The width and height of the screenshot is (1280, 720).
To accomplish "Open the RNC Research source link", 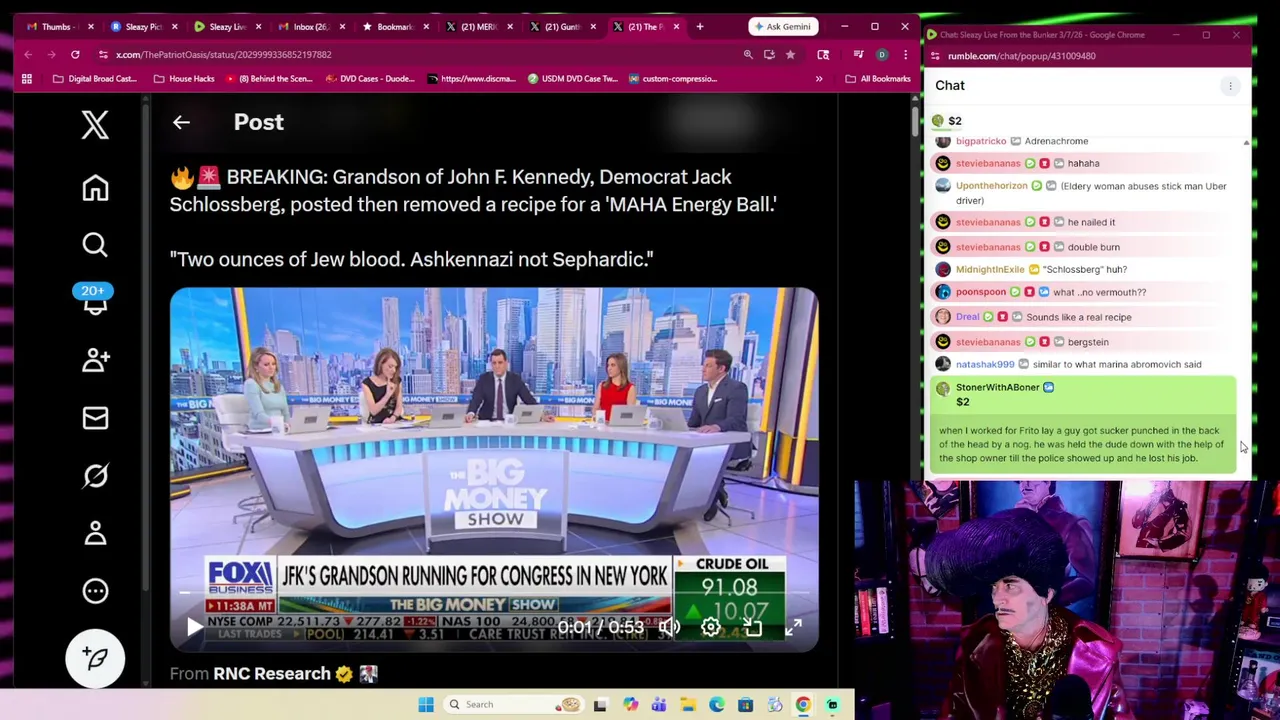I will click(x=271, y=674).
